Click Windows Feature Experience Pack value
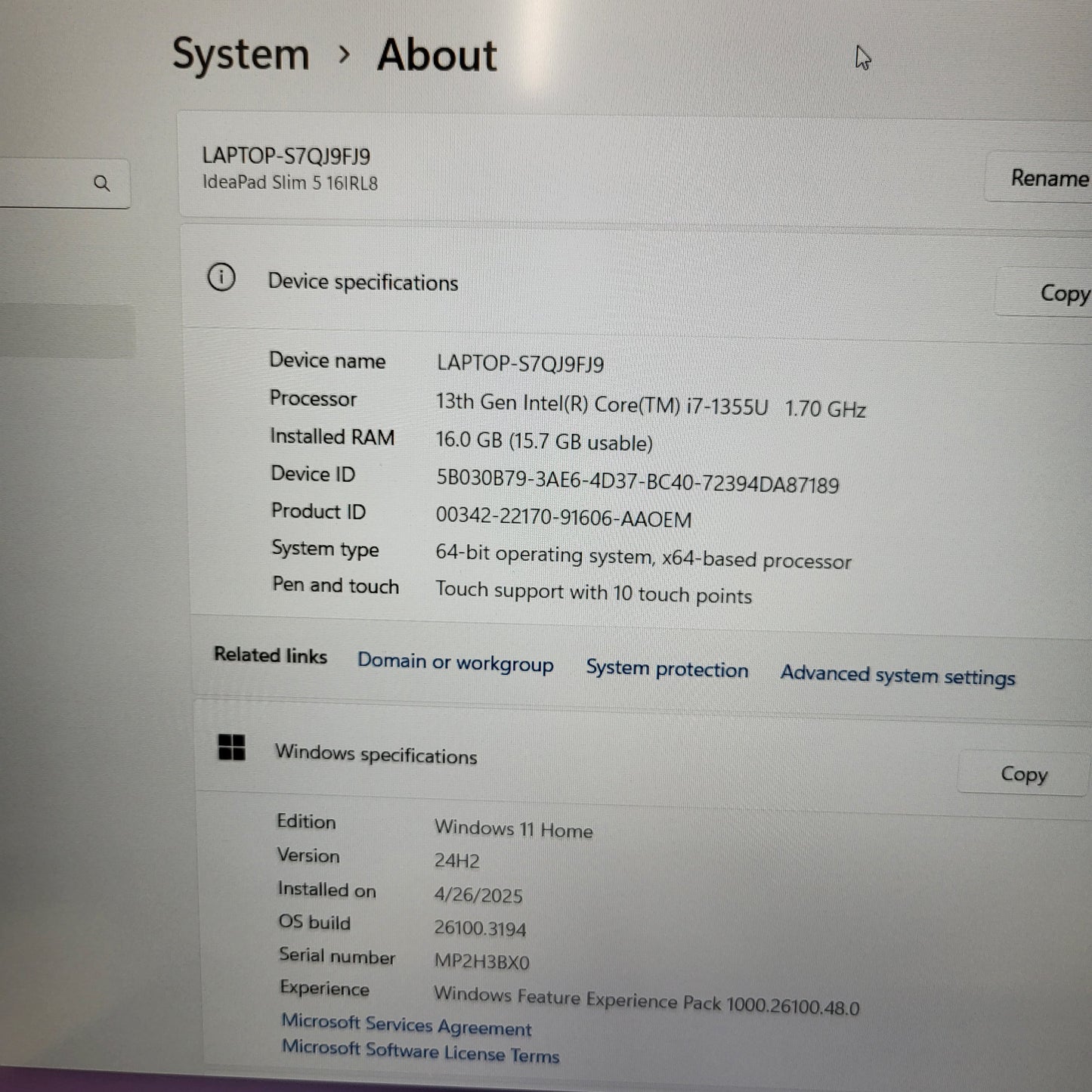1092x1092 pixels. click(x=646, y=1001)
